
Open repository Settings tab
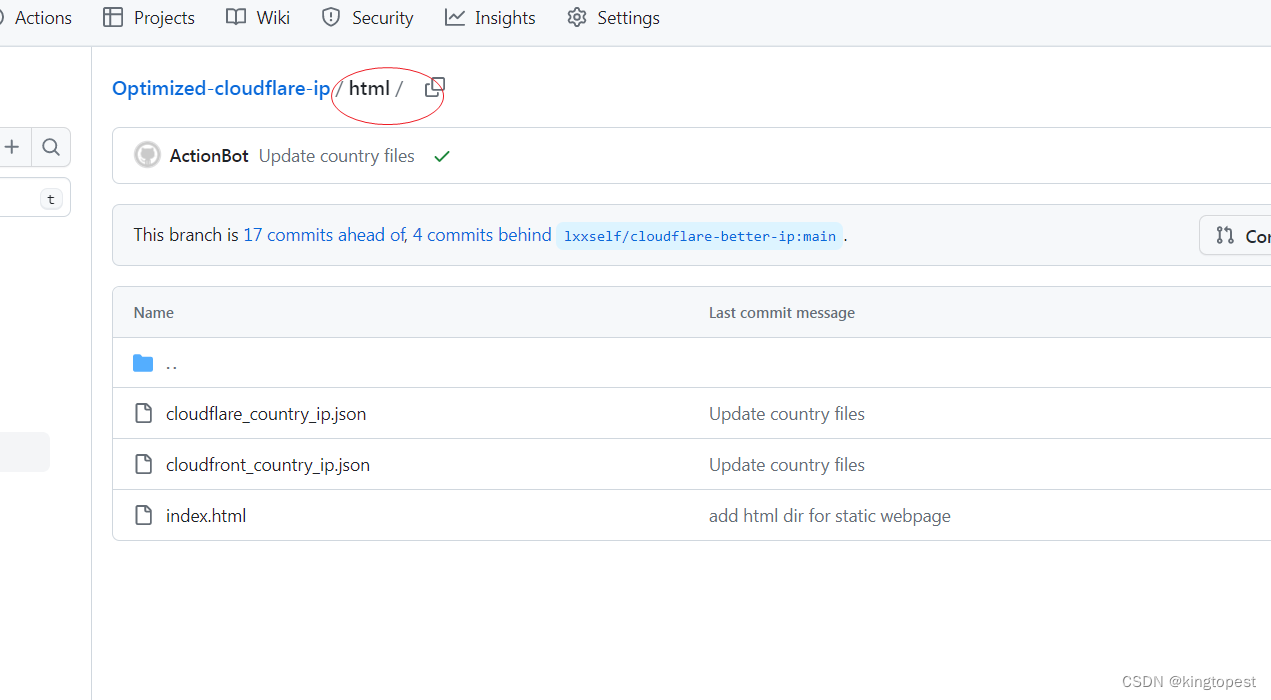click(x=613, y=18)
